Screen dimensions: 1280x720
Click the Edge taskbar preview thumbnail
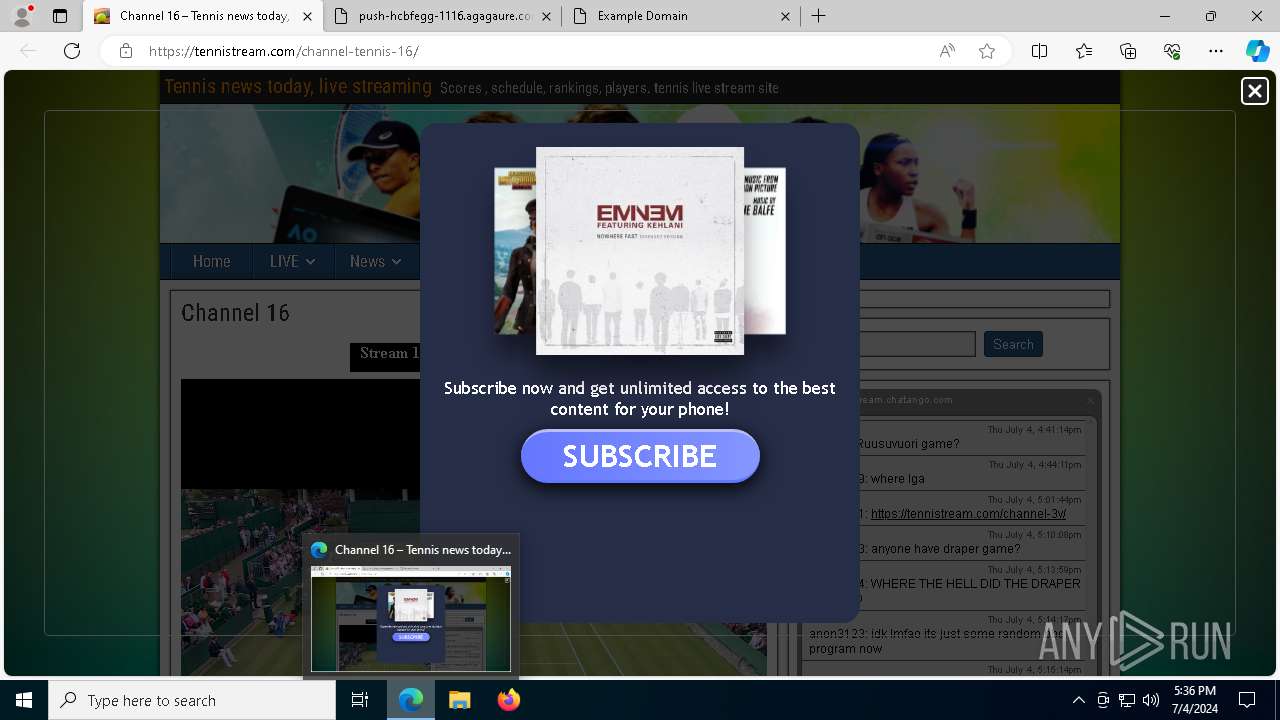coord(411,619)
